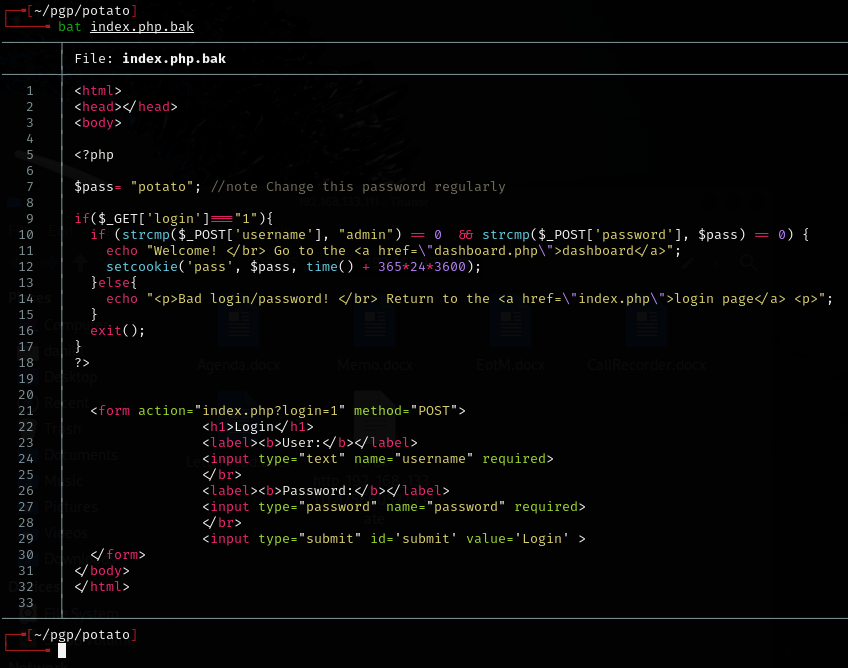Click the faint magnifier search icon

pos(746,263)
